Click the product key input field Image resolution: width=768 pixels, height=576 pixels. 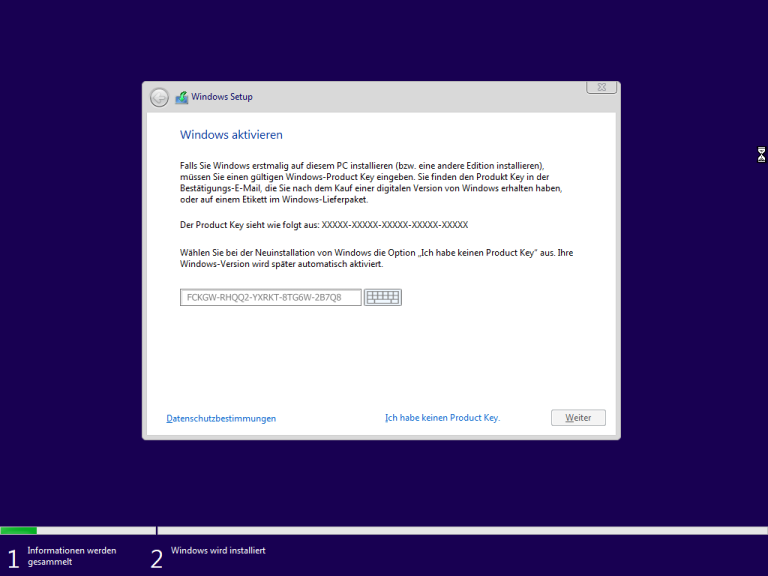pyautogui.click(x=270, y=297)
